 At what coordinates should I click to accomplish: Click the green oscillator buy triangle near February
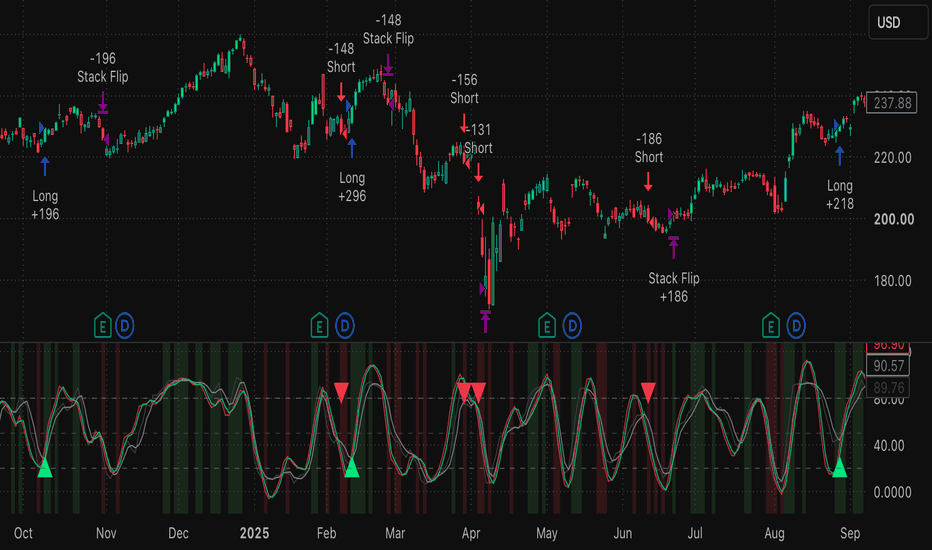tap(351, 467)
